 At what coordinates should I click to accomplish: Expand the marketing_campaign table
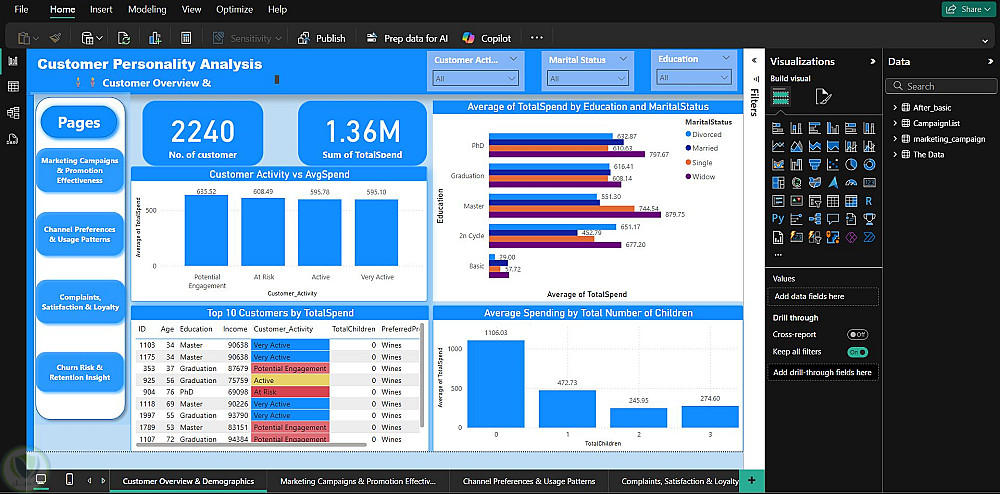point(895,138)
